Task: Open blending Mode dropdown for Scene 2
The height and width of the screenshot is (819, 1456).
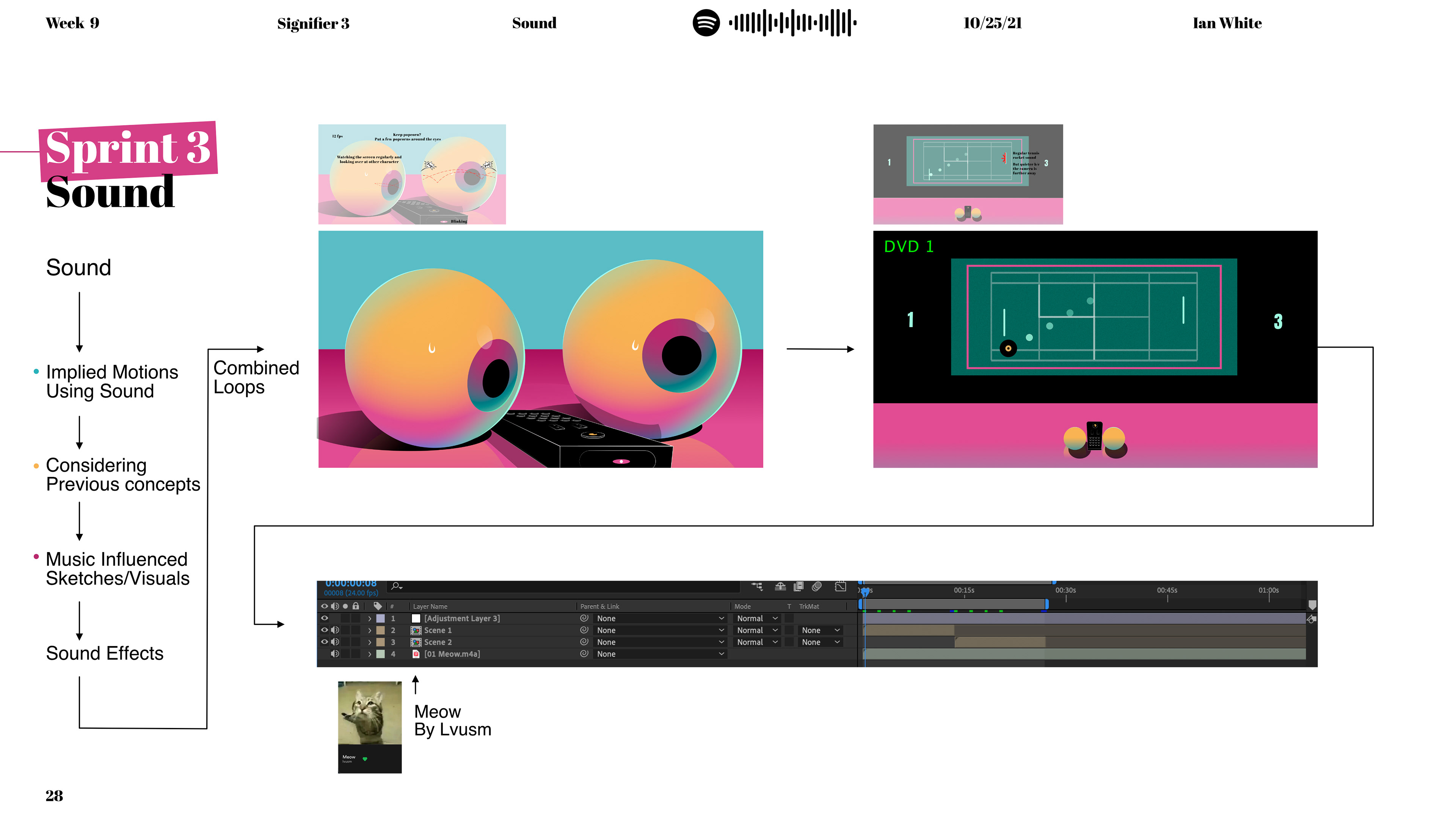Action: pos(758,642)
